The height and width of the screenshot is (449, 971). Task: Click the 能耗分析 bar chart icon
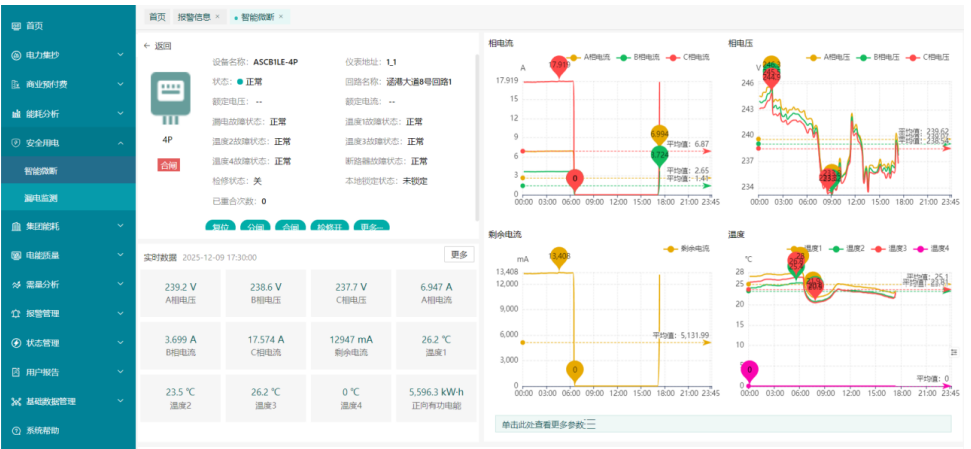[15, 114]
